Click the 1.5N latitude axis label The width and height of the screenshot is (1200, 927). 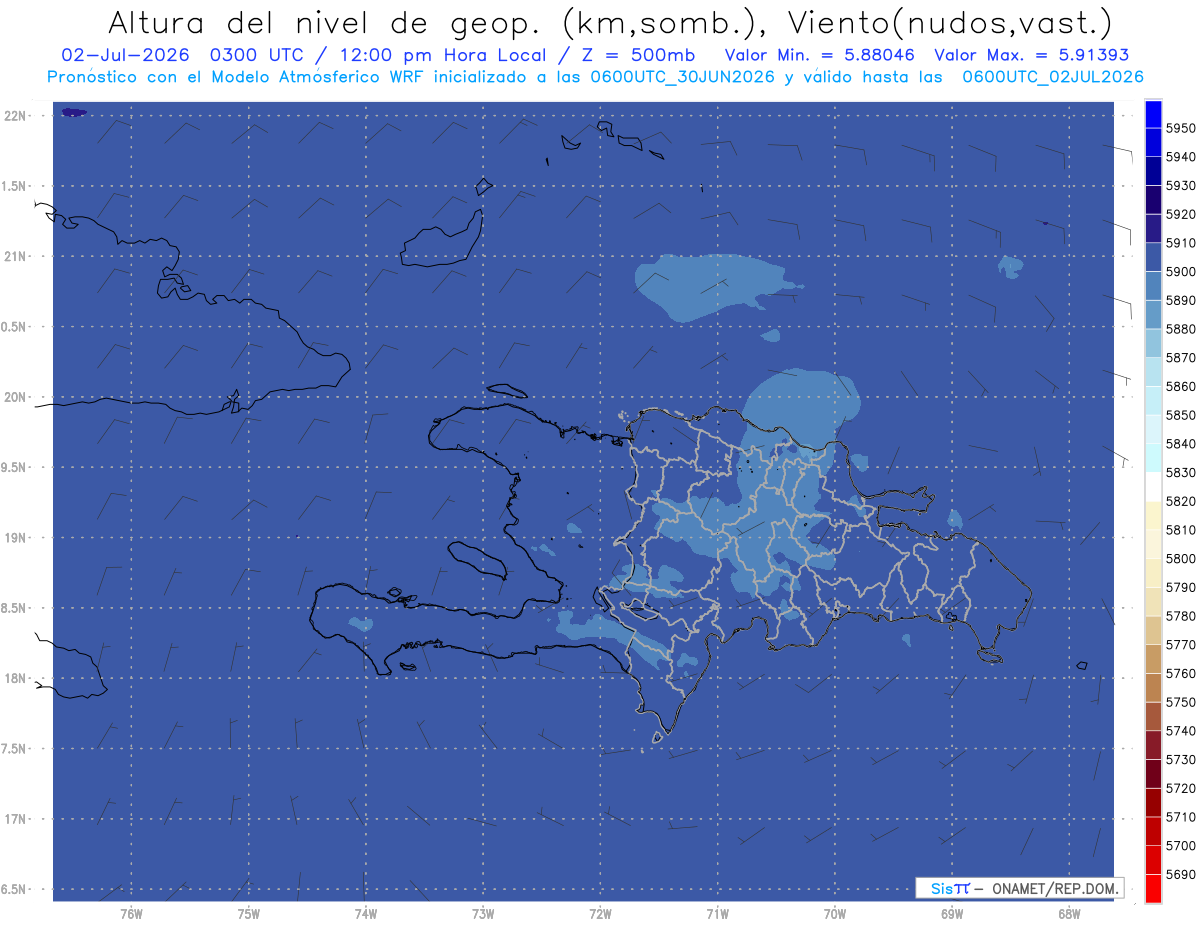coord(16,186)
